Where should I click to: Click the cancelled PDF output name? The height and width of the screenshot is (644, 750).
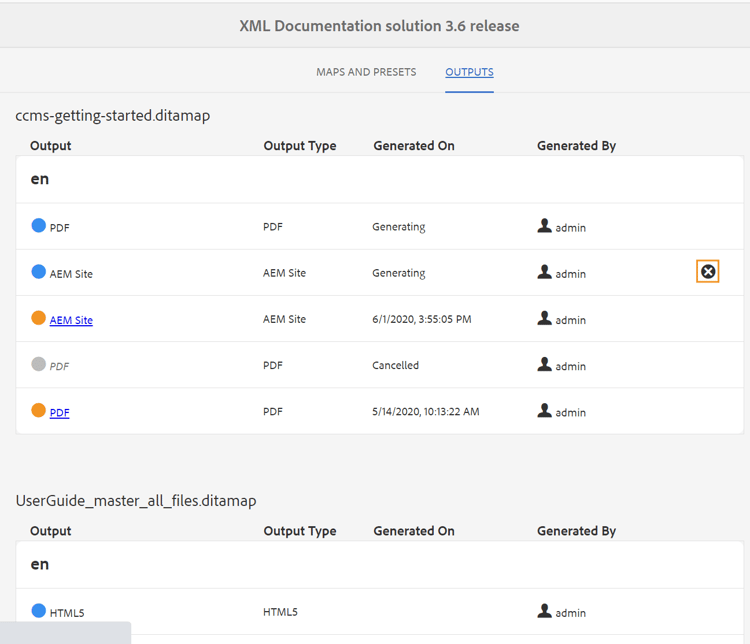(x=60, y=367)
